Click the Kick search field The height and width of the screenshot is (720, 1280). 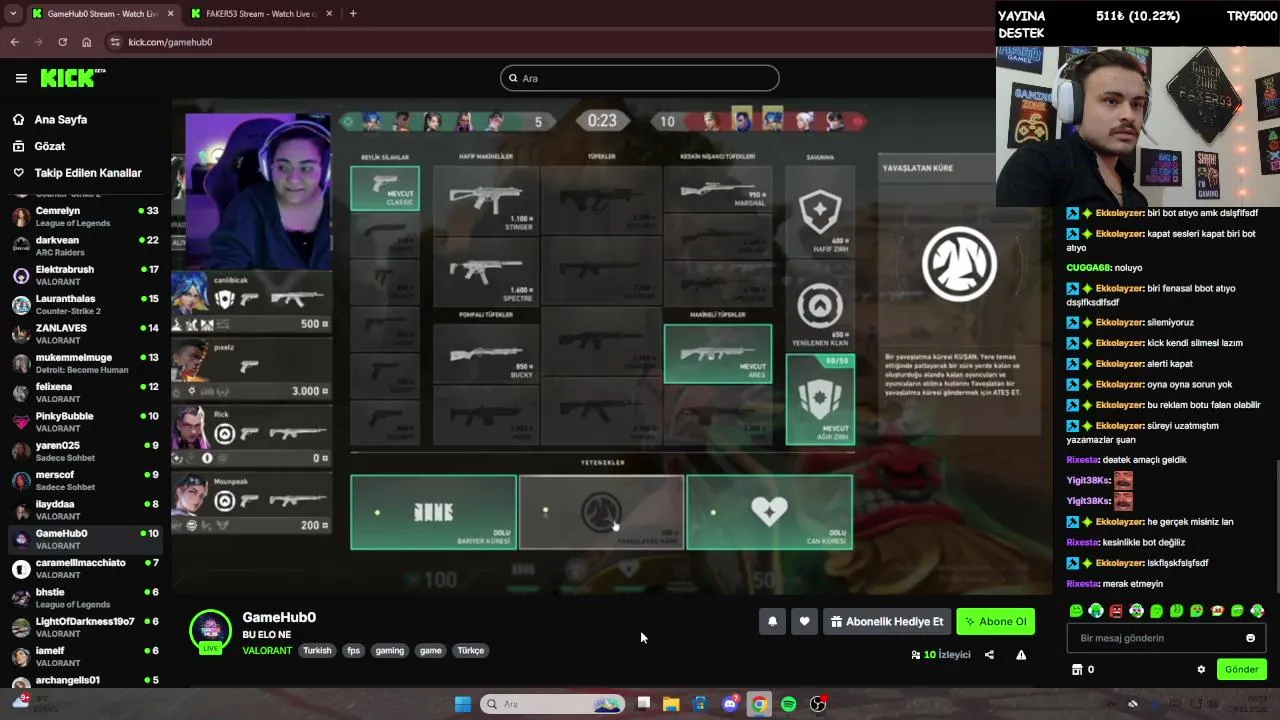tap(640, 78)
